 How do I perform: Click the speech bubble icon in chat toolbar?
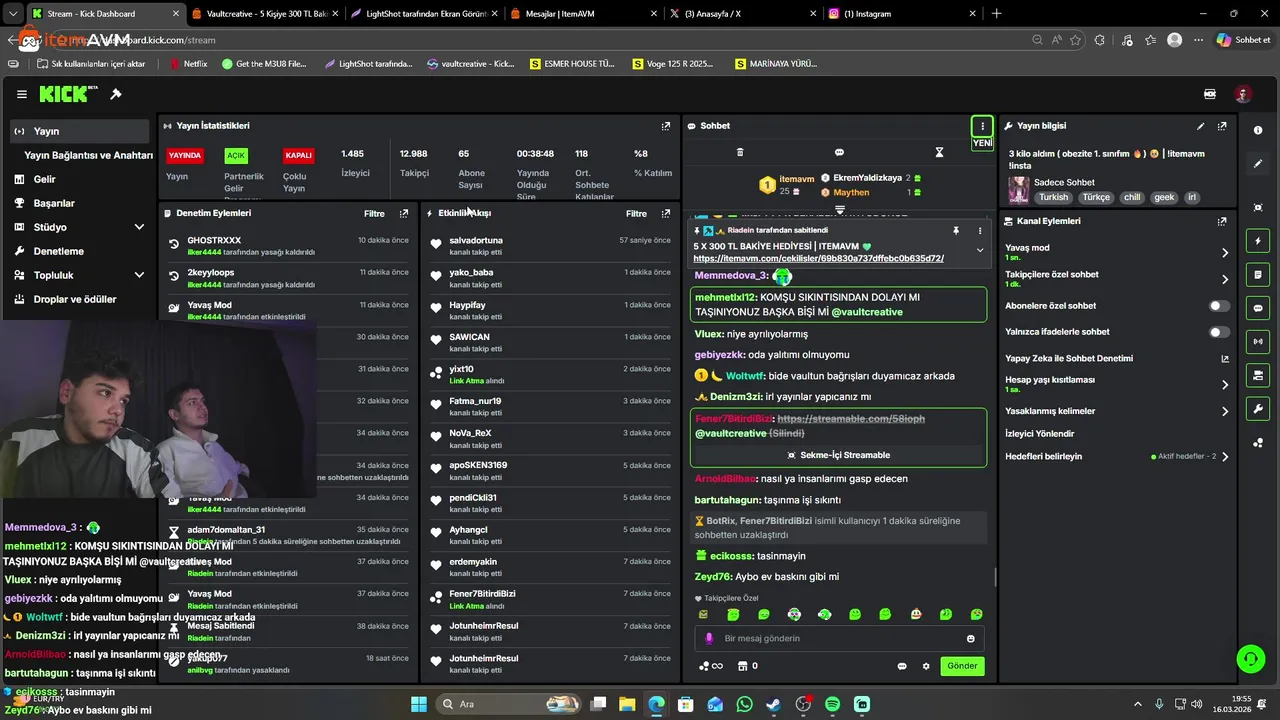(x=839, y=152)
